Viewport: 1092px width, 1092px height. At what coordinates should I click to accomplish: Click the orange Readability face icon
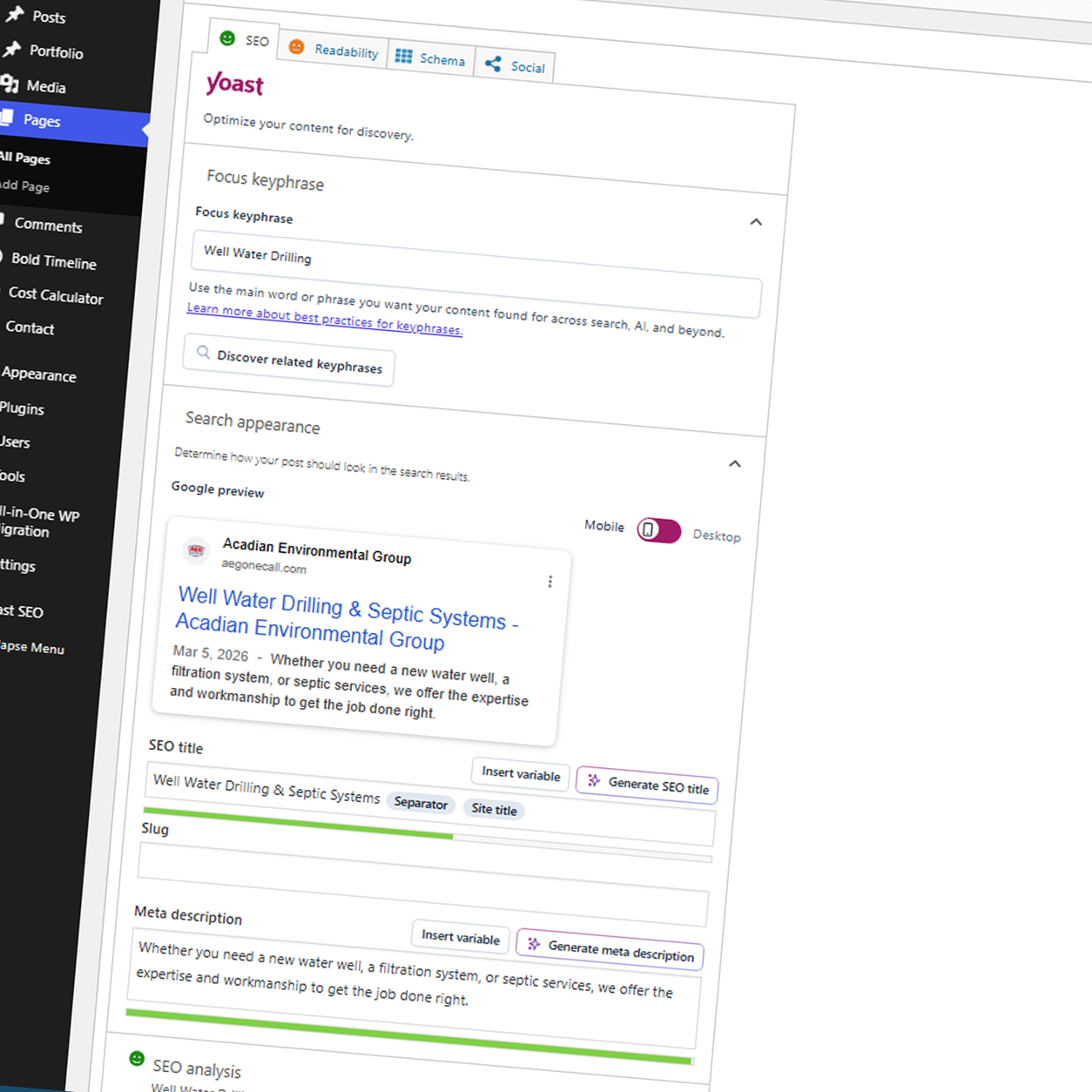click(296, 46)
